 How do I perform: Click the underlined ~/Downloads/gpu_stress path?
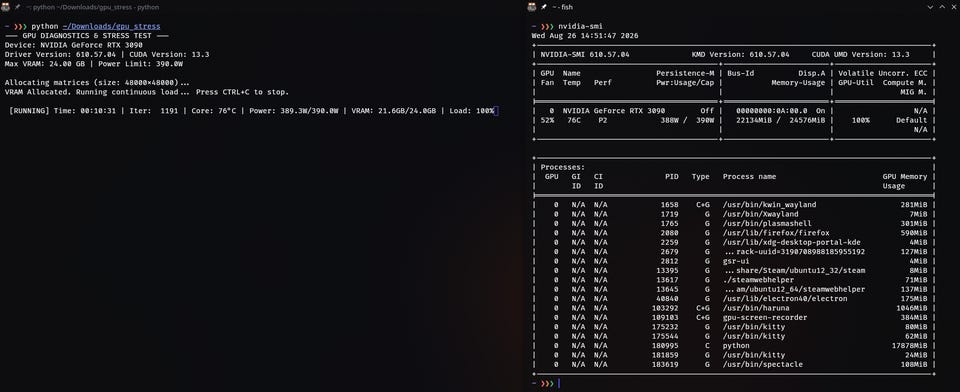tap(111, 26)
